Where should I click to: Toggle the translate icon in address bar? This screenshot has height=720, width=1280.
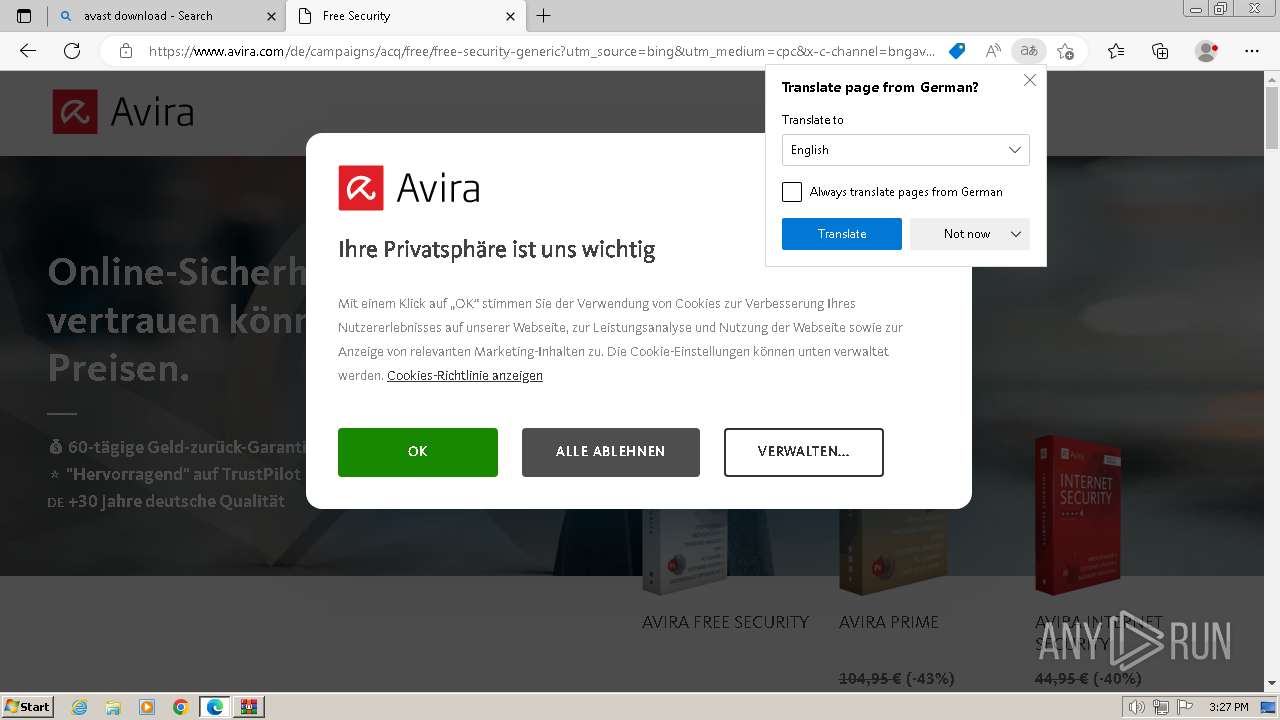coord(1027,51)
